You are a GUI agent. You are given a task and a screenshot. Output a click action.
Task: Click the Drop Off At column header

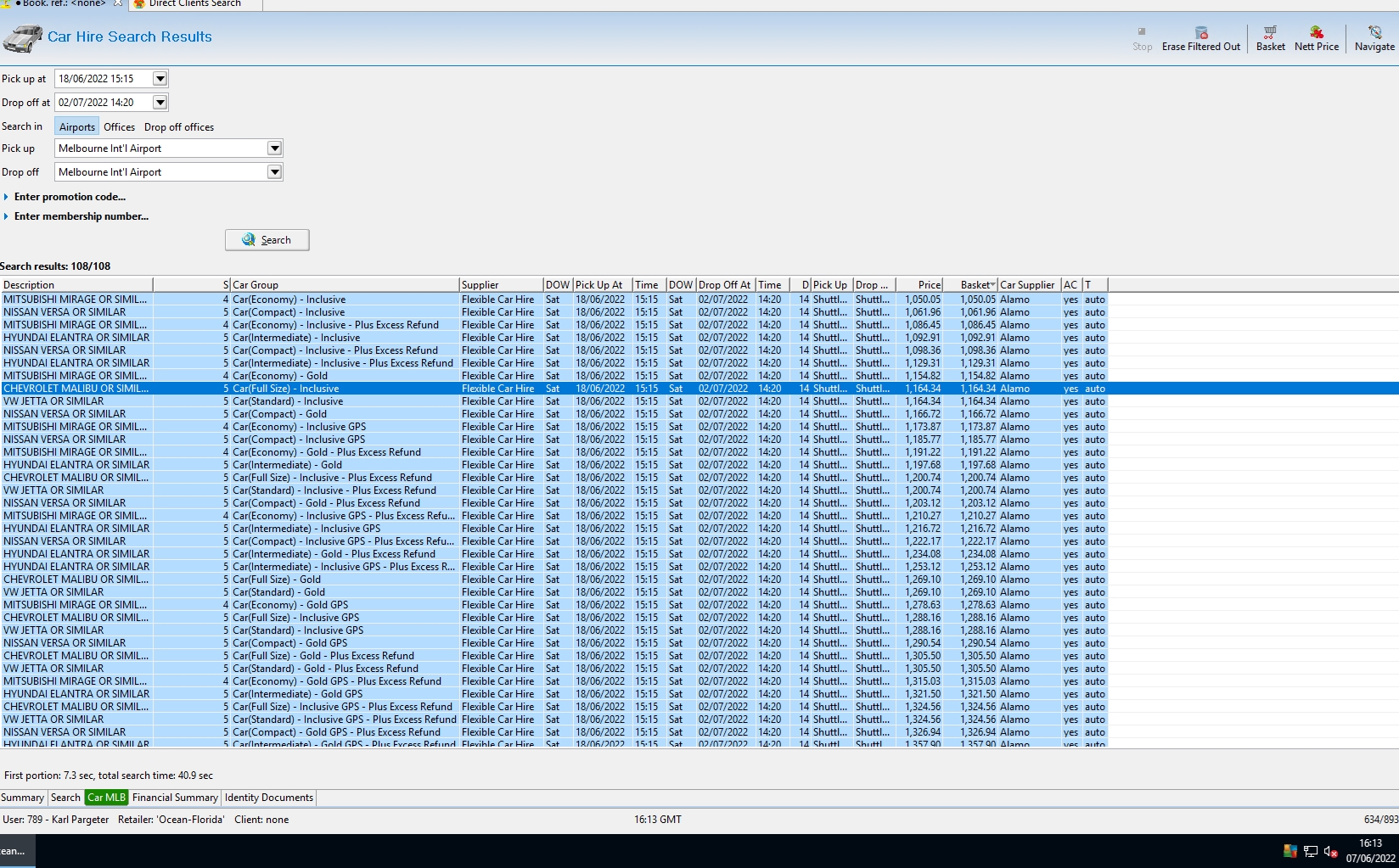coord(726,285)
